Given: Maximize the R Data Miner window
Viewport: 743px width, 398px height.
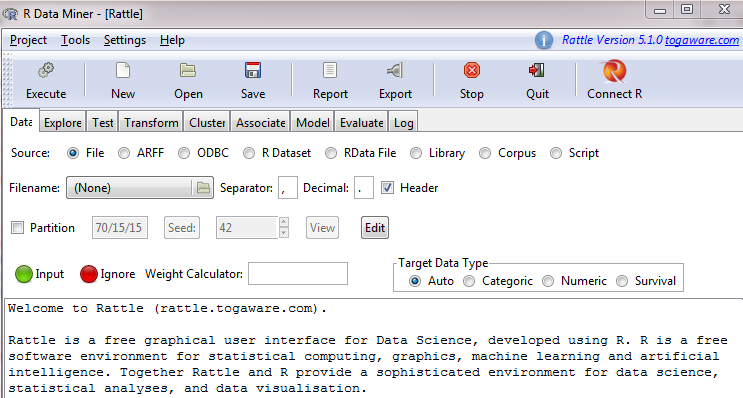Looking at the screenshot, I should (687, 9).
